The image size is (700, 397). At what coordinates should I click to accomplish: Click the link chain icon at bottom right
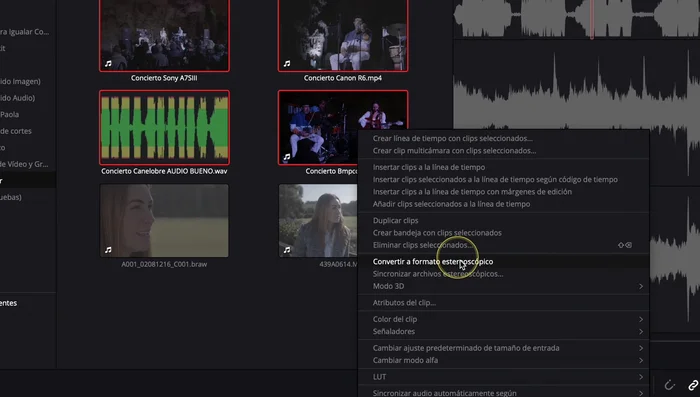(693, 385)
